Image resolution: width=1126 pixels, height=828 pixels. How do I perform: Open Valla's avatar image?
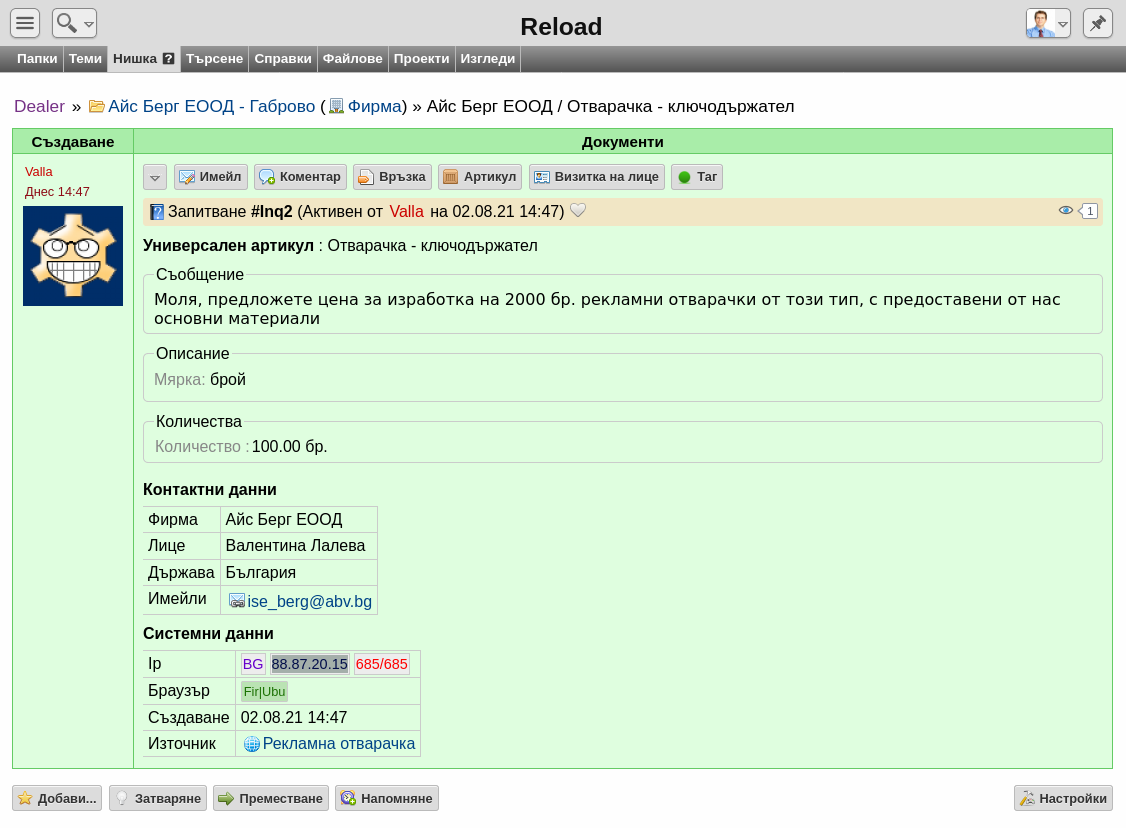coord(73,256)
